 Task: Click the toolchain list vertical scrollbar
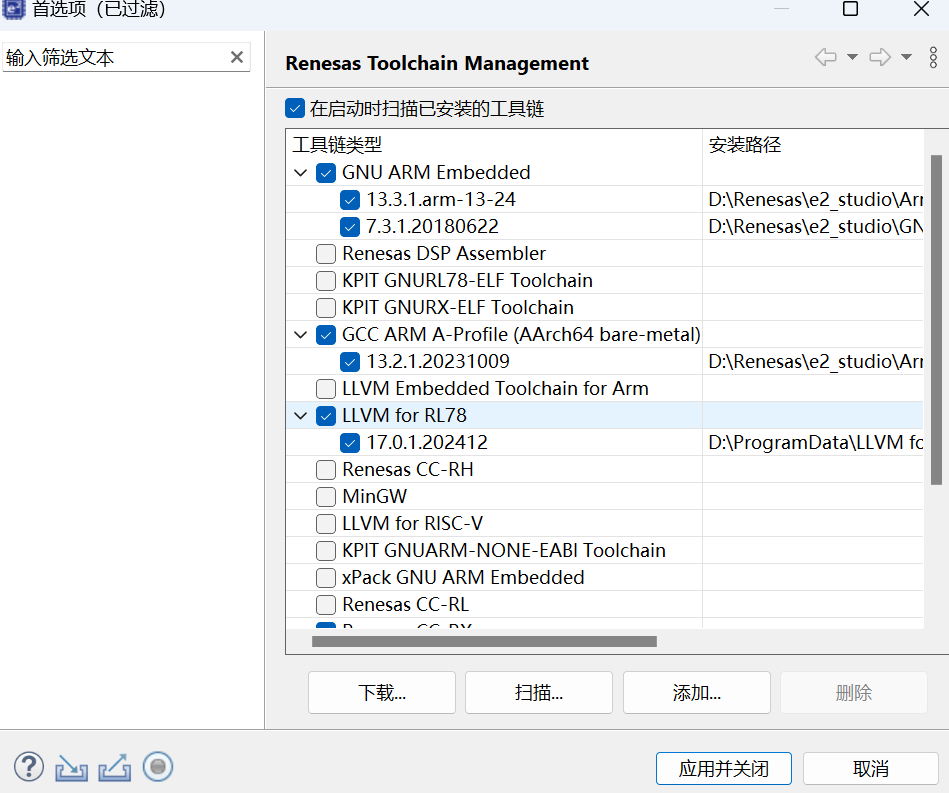[936, 320]
